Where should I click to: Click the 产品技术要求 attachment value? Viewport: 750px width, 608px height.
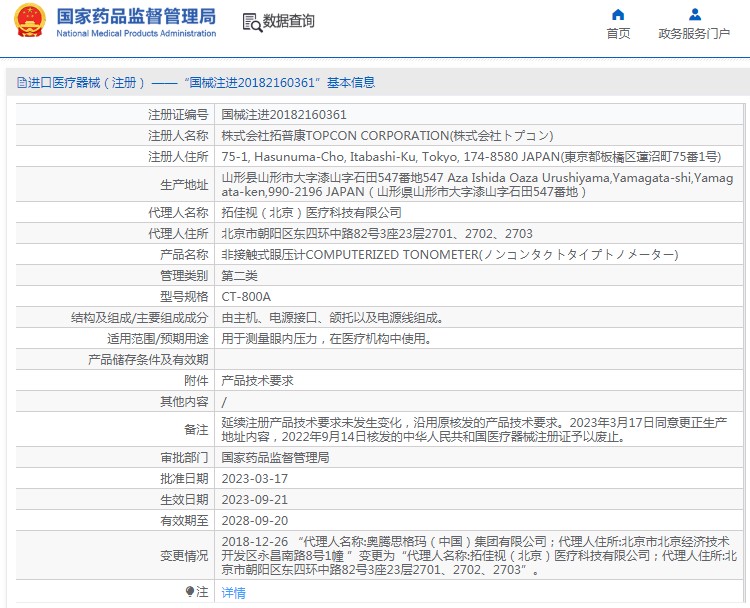[257, 380]
